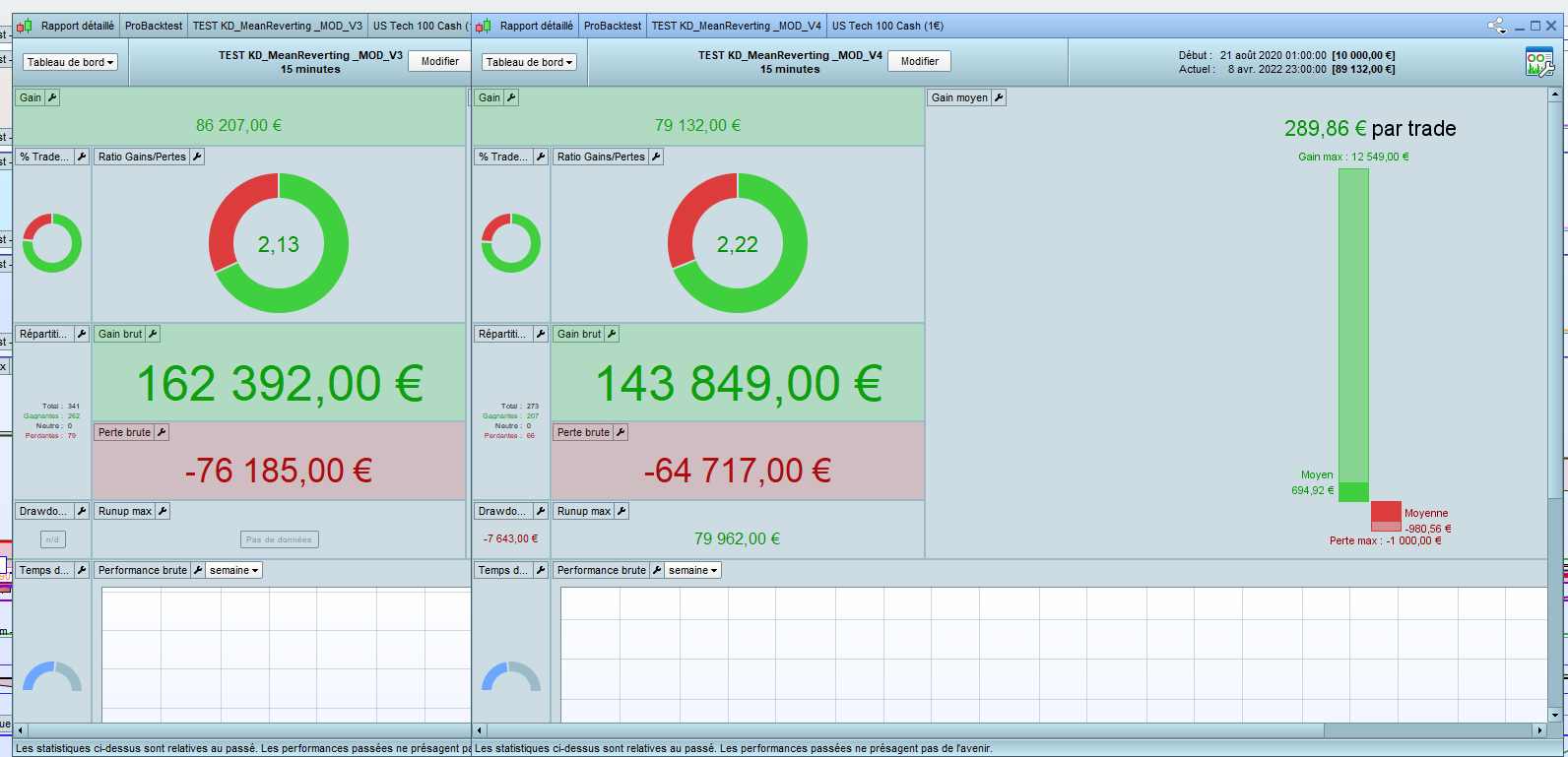The width and height of the screenshot is (1568, 757).
Task: Click the n/d drawdown button in V3
Action: (x=53, y=539)
